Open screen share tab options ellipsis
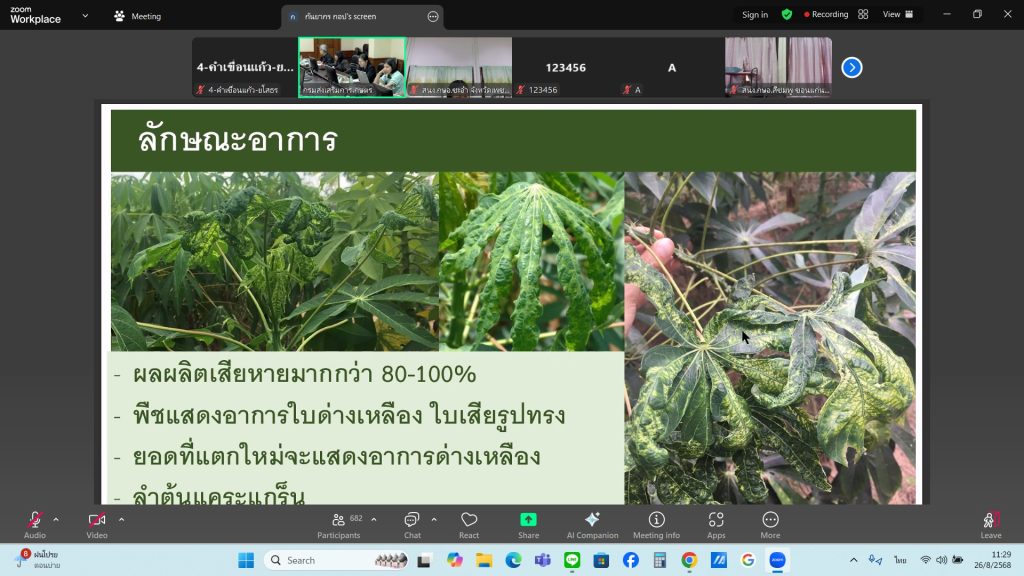Screen dimensions: 1024x576 click(433, 16)
